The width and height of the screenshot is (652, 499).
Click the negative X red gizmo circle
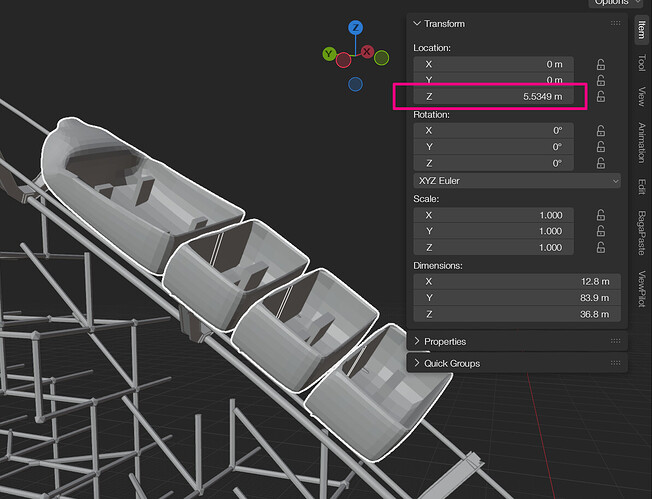[x=343, y=60]
